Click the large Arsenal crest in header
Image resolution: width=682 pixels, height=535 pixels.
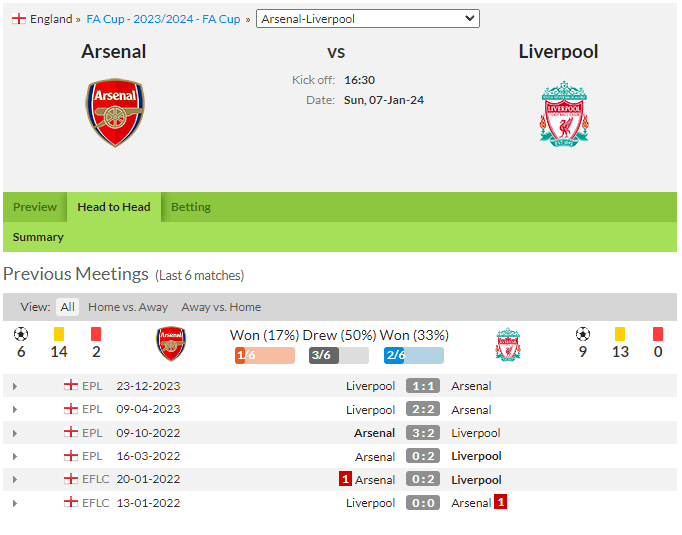115,113
